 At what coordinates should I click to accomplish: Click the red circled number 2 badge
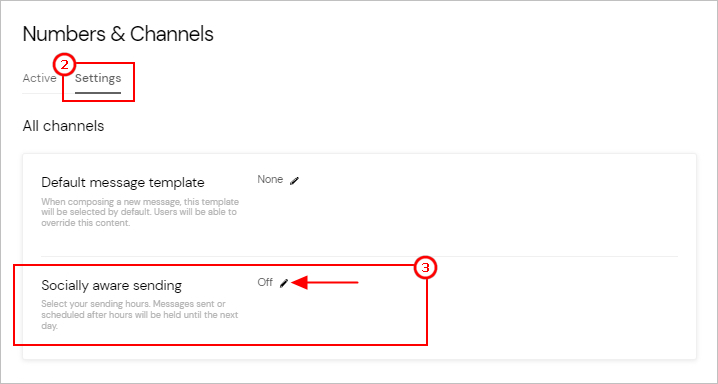point(65,65)
